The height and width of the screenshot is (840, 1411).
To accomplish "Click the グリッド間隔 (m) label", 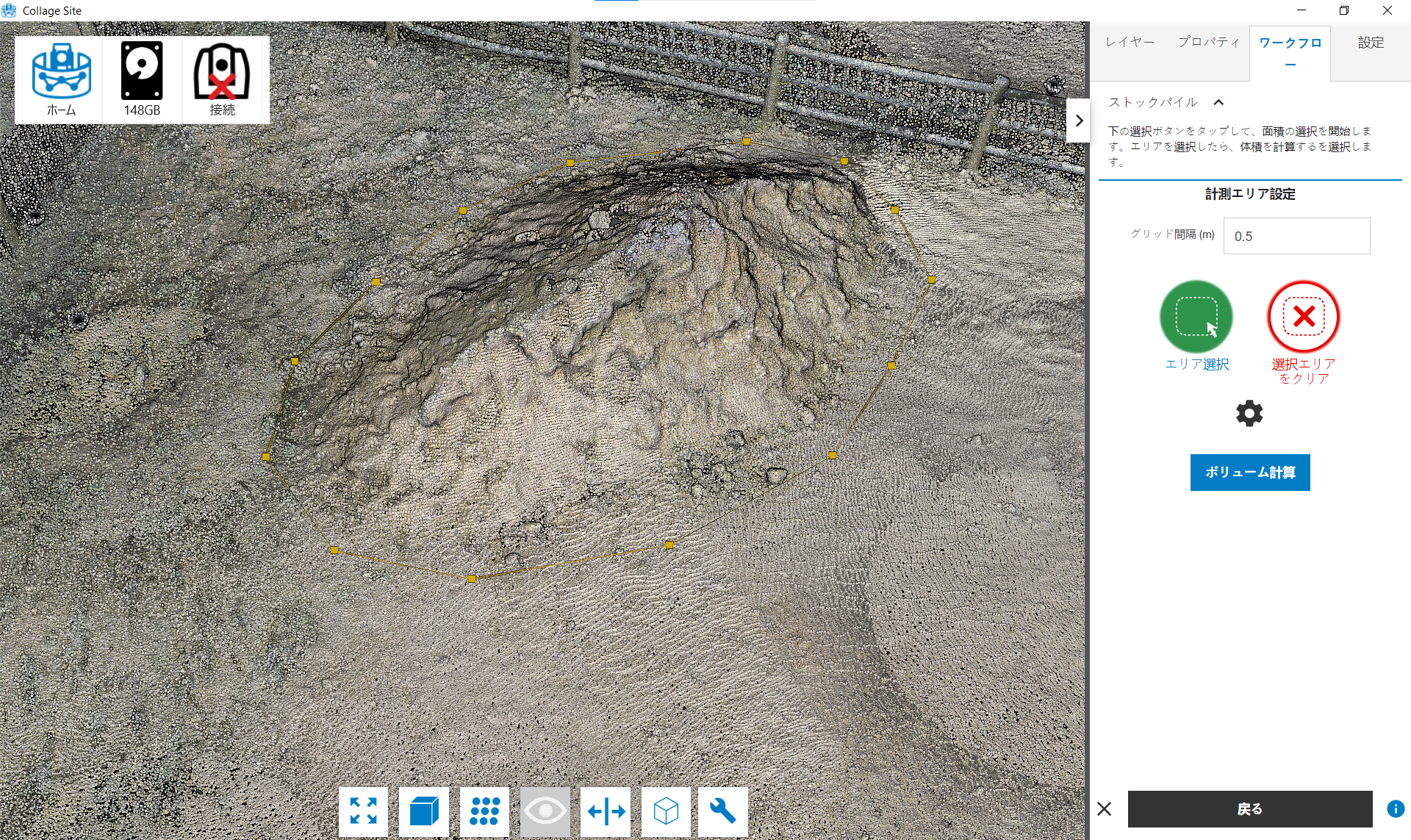I will point(1172,234).
